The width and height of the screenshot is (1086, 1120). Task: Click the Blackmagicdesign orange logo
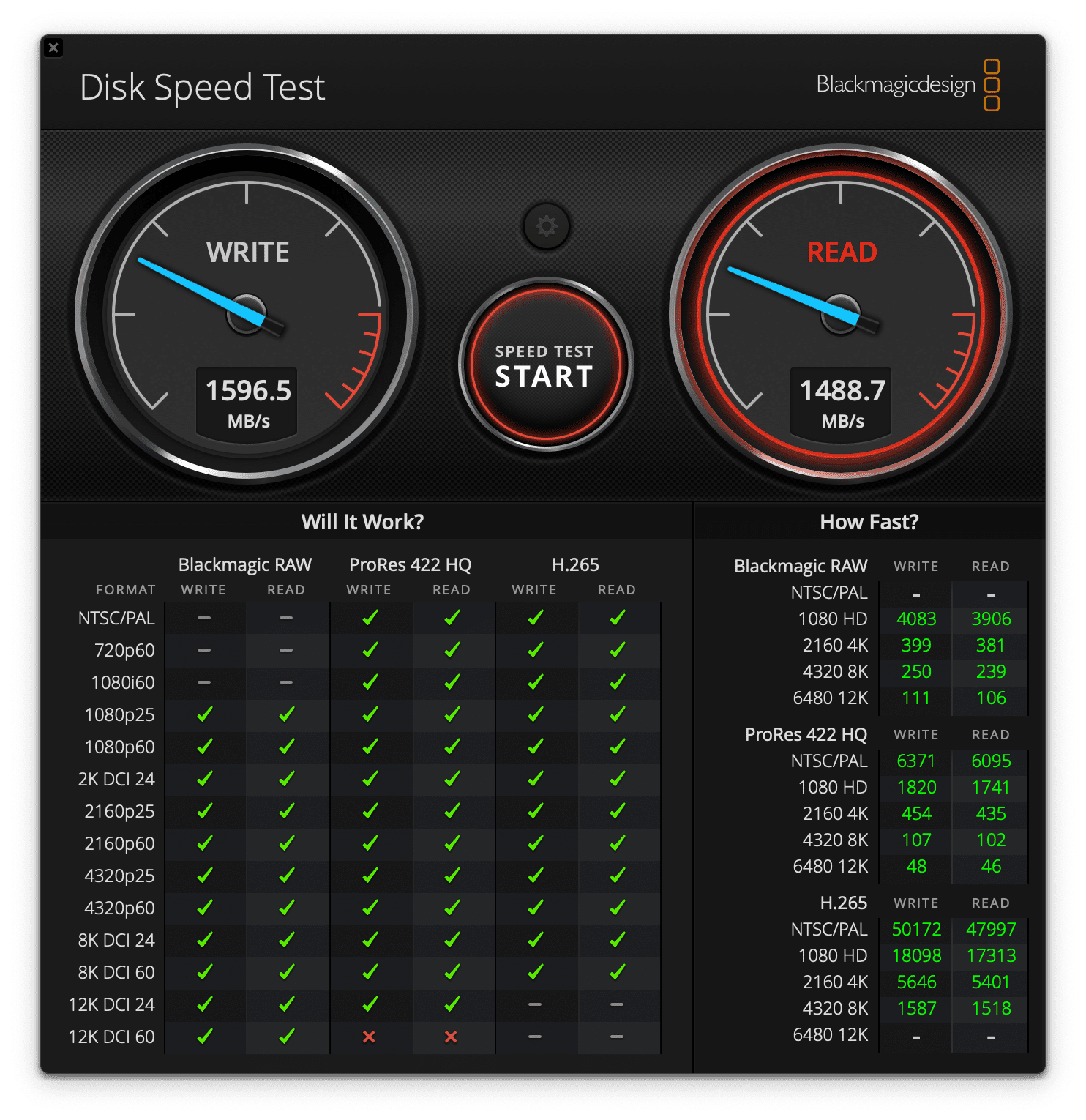991,85
